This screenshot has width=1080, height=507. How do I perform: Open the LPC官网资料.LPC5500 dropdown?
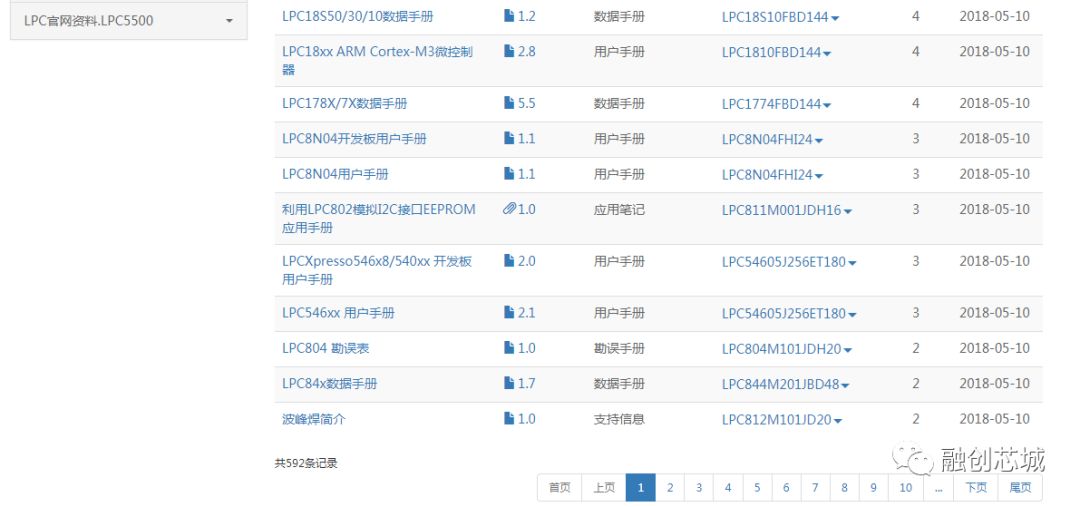point(128,21)
